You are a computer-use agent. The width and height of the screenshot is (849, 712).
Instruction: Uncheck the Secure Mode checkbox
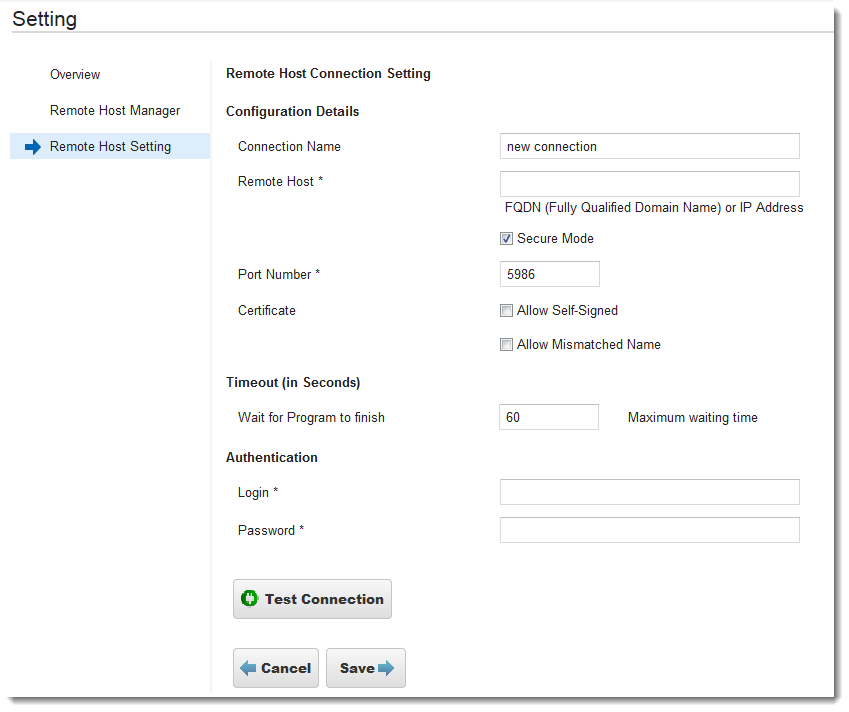point(506,238)
